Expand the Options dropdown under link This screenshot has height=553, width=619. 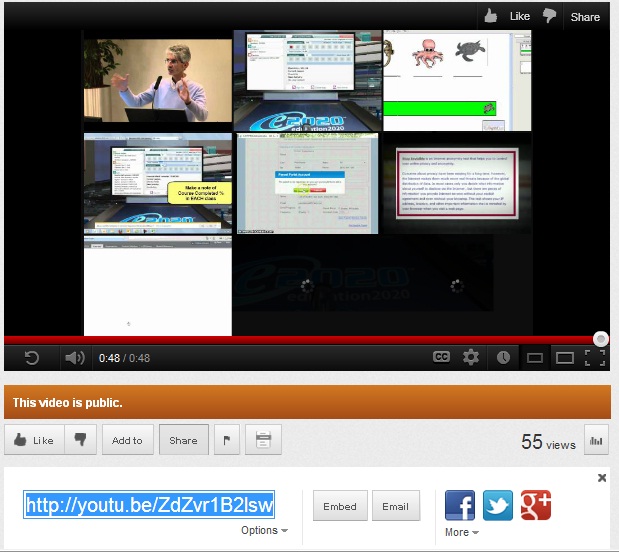point(264,531)
